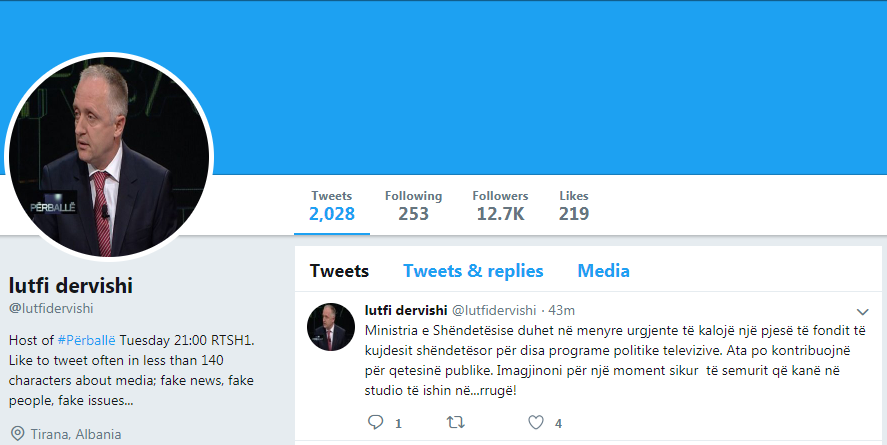The width and height of the screenshot is (887, 445).
Task: Open the Tweets & replies tab
Action: (473, 271)
